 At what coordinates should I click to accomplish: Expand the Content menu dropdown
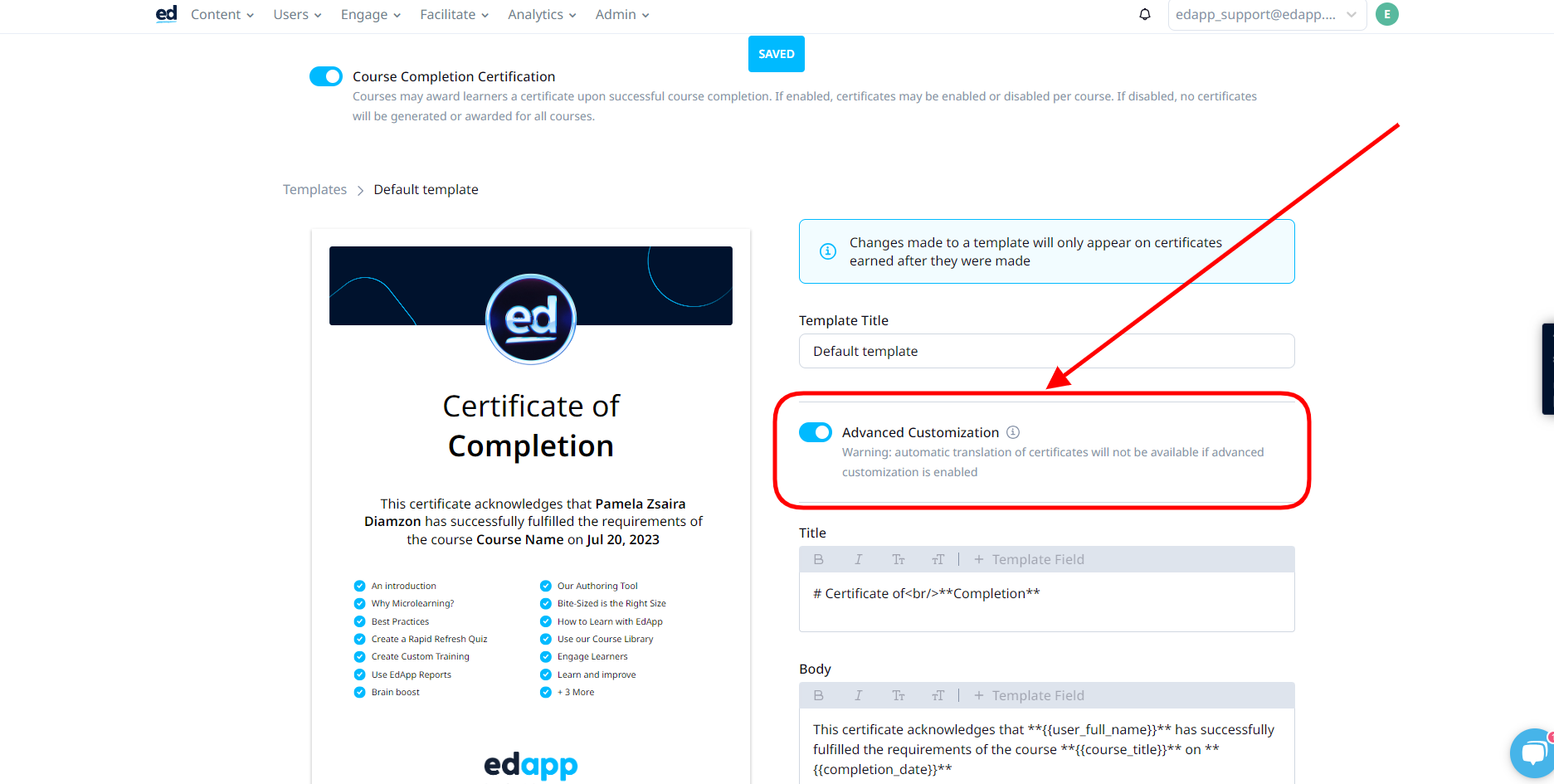pos(222,15)
